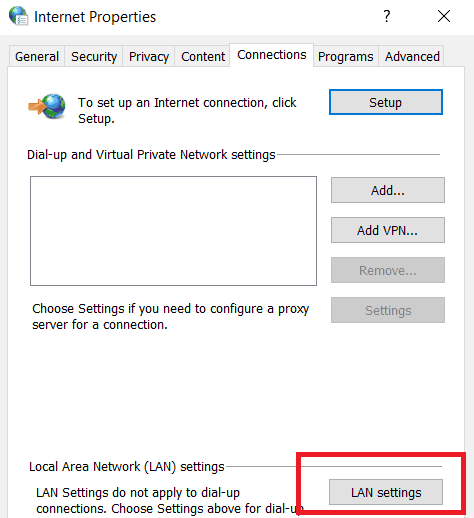Open the Advanced tab
Viewport: 474px width, 518px height.
412,56
